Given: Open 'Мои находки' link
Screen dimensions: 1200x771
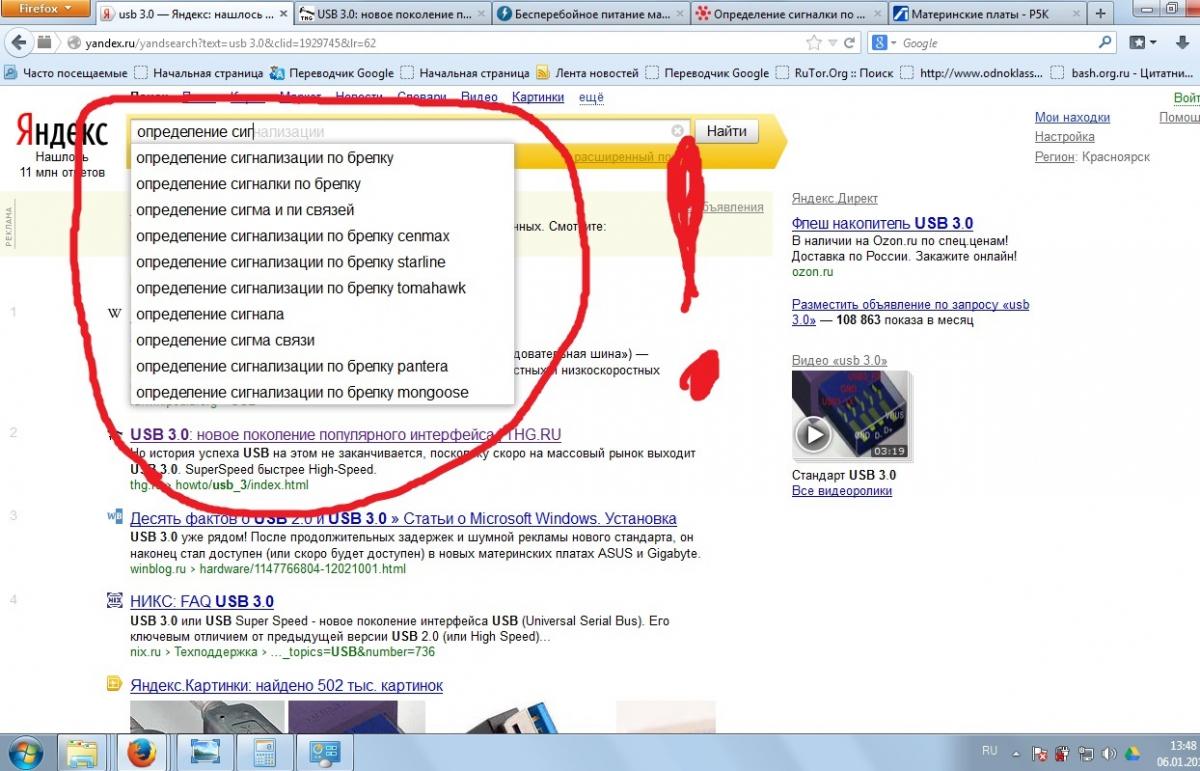Looking at the screenshot, I should (1072, 117).
